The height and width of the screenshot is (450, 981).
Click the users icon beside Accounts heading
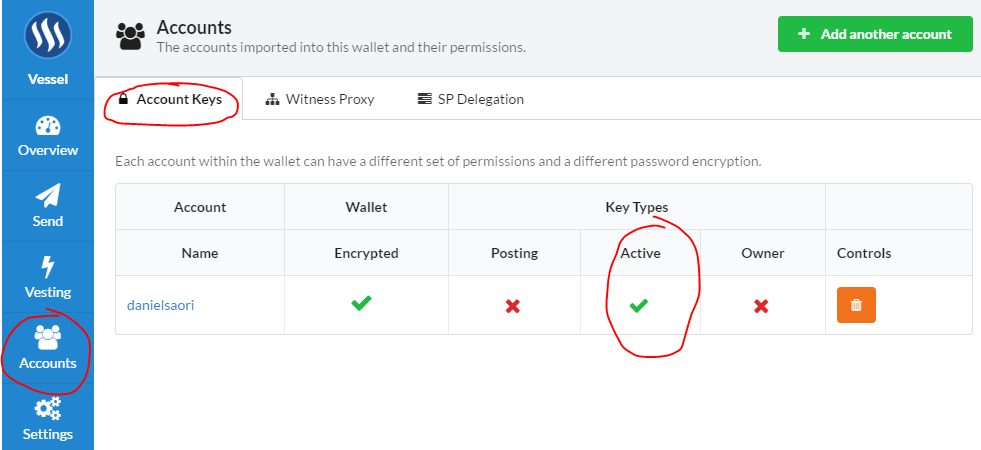click(x=130, y=36)
